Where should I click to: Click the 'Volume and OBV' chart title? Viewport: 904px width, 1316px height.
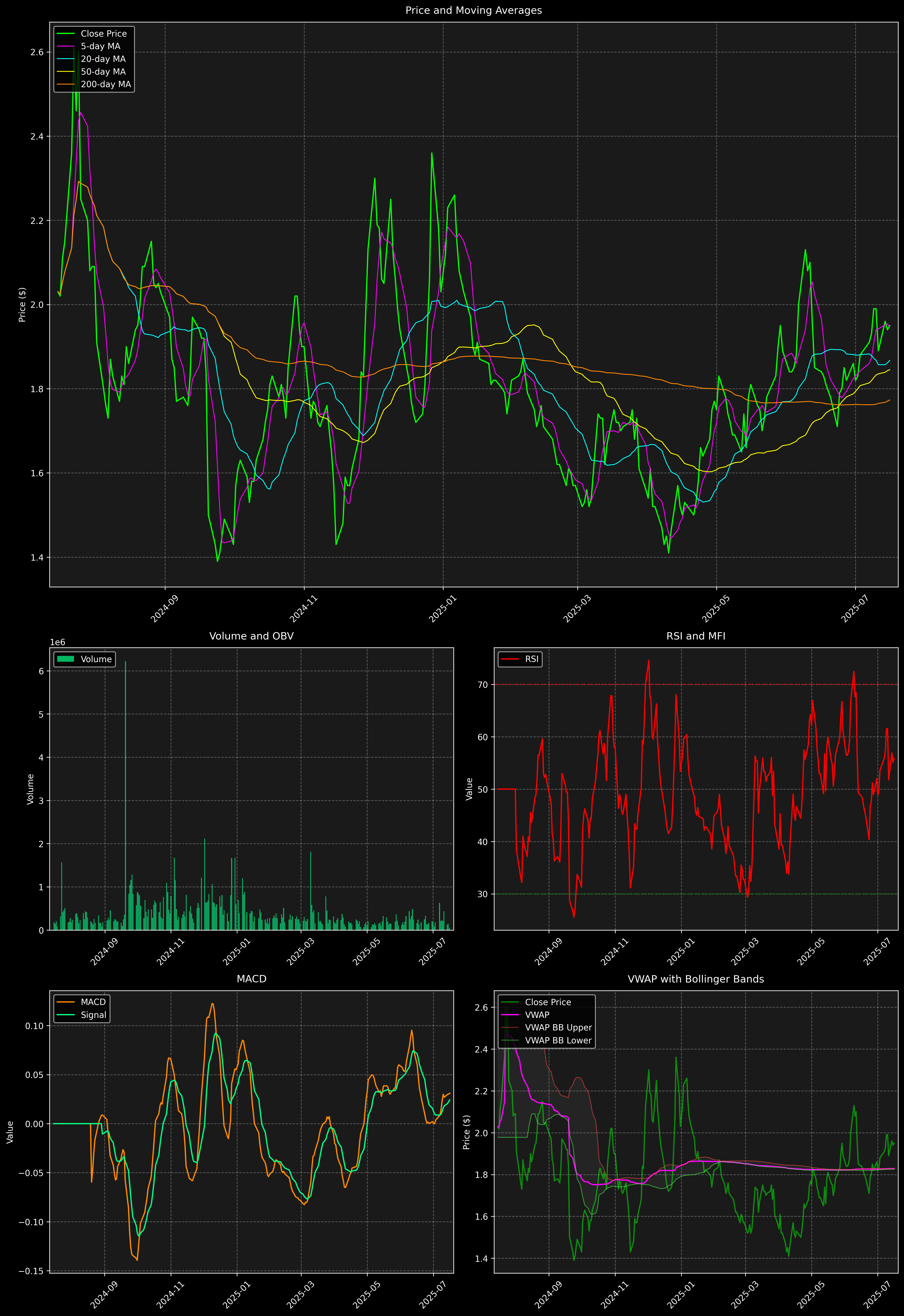pyautogui.click(x=252, y=636)
